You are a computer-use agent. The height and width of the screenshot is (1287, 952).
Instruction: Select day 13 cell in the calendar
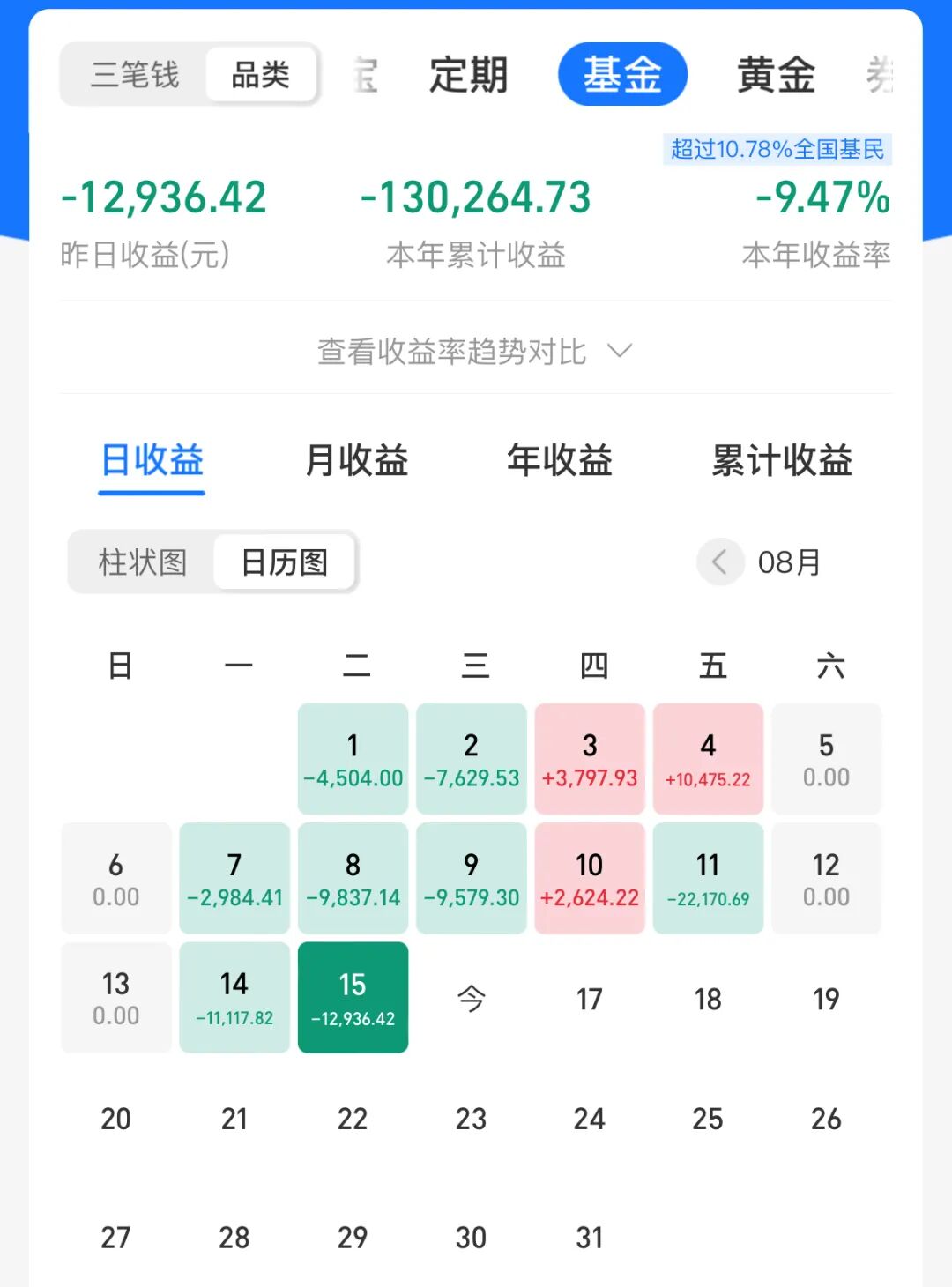[116, 997]
